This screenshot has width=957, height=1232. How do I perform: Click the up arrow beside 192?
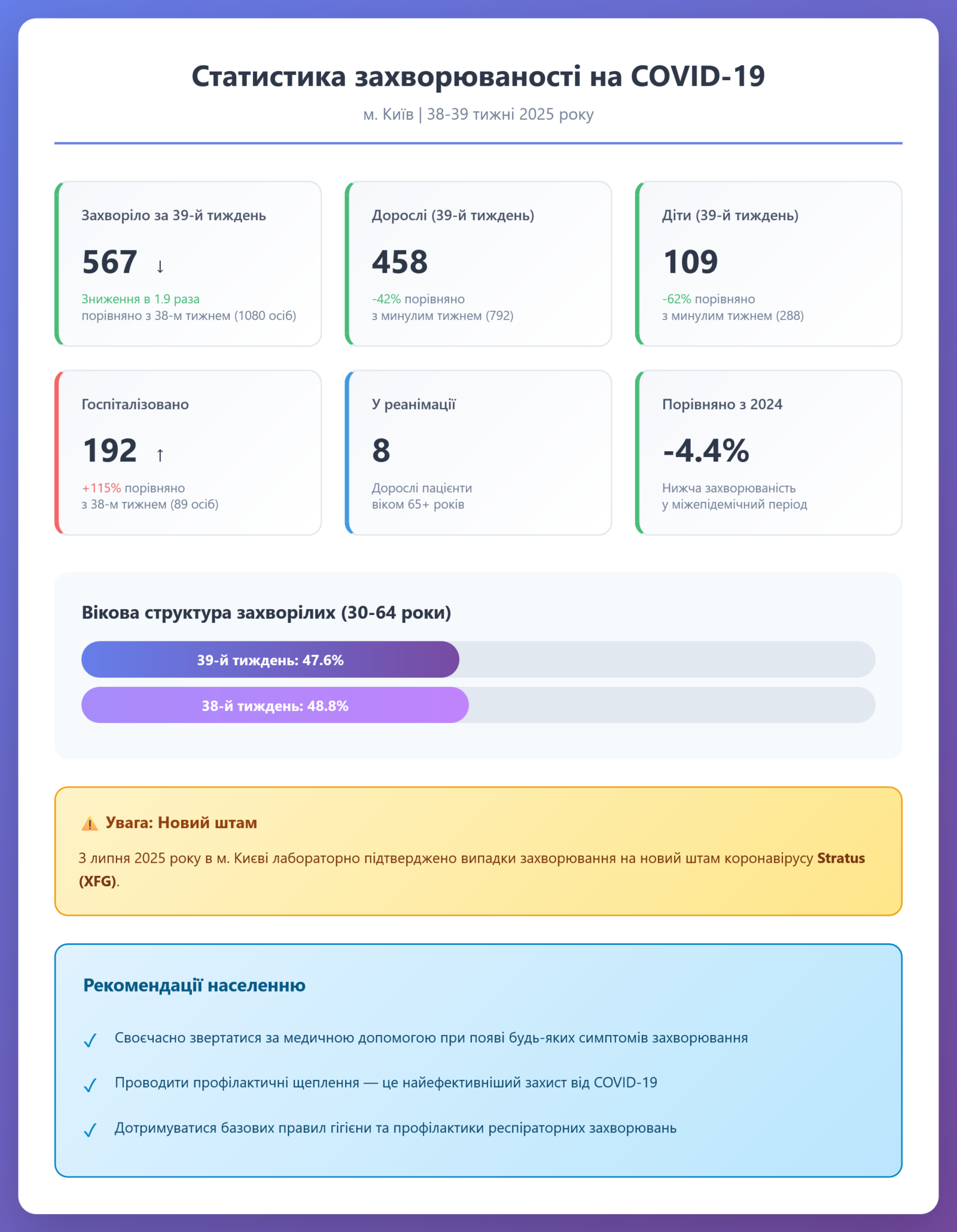(160, 455)
